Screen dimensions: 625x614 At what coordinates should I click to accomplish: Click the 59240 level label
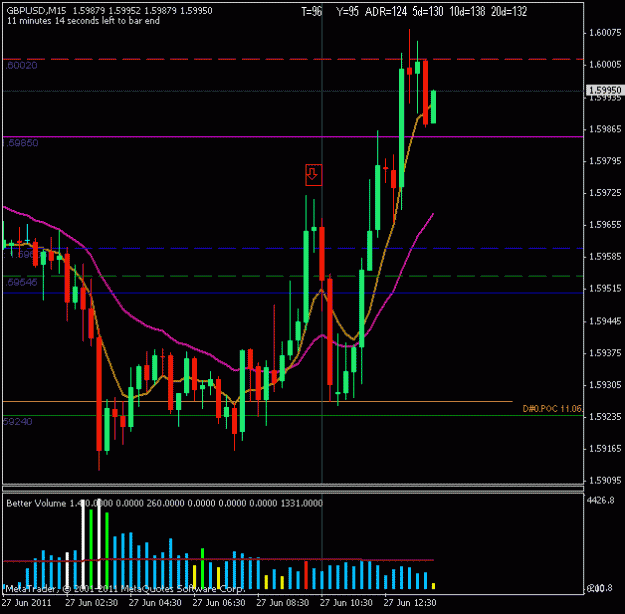(x=18, y=421)
